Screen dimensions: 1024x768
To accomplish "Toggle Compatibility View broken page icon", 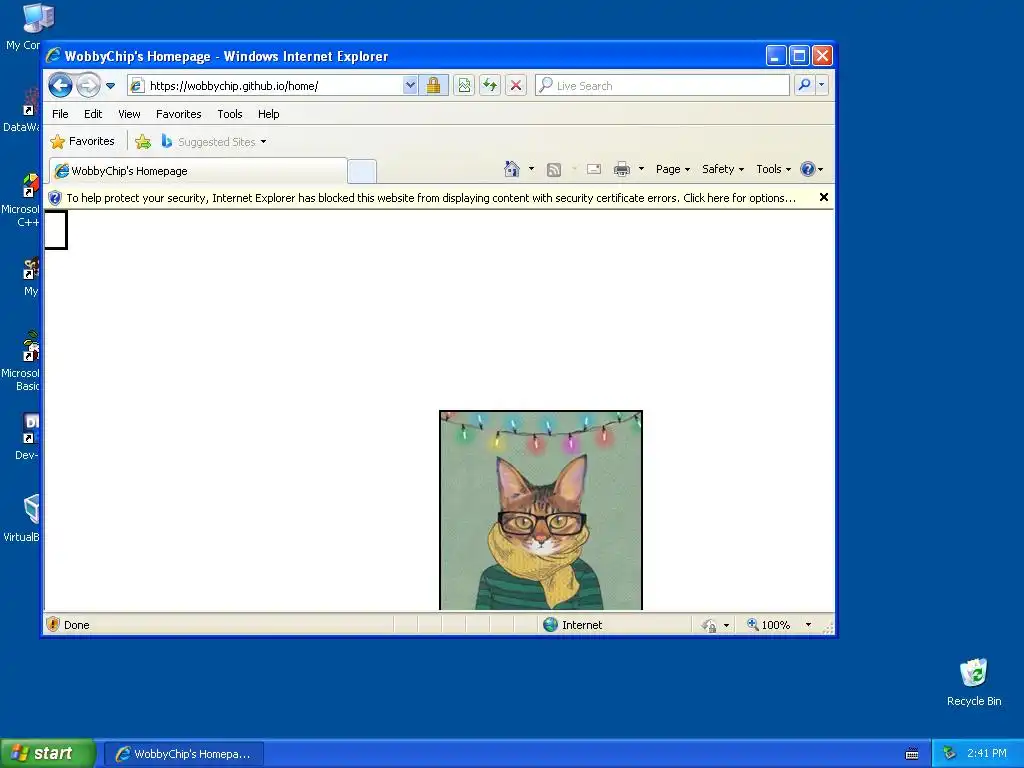I will pyautogui.click(x=464, y=86).
